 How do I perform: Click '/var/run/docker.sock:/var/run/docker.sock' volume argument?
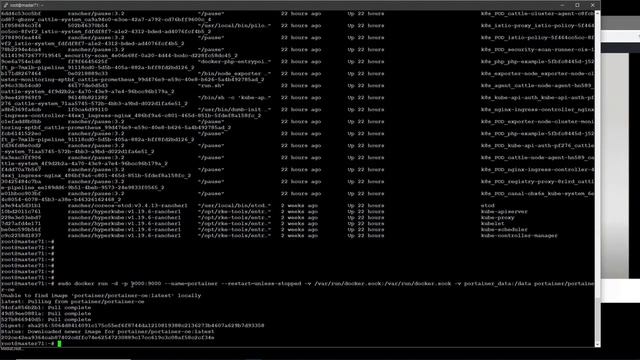point(383,284)
